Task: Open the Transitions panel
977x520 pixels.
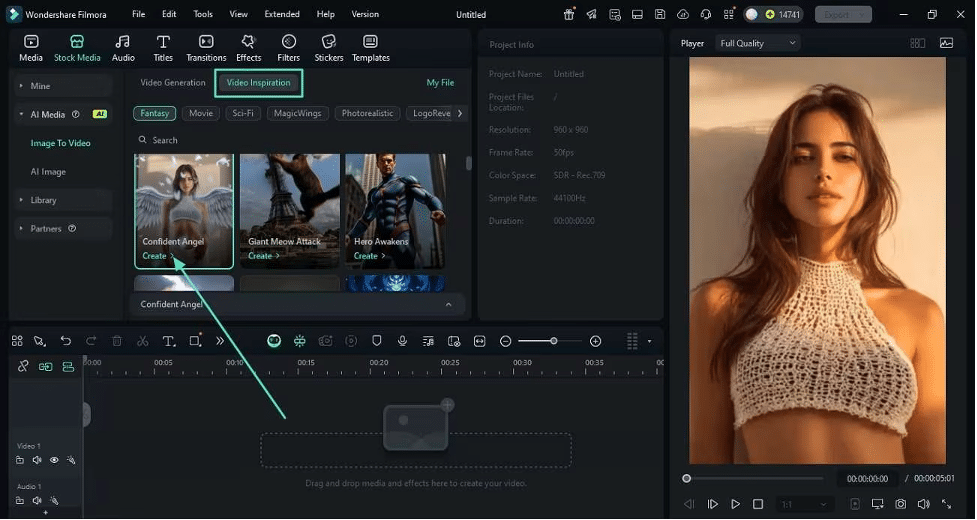Action: click(x=206, y=49)
